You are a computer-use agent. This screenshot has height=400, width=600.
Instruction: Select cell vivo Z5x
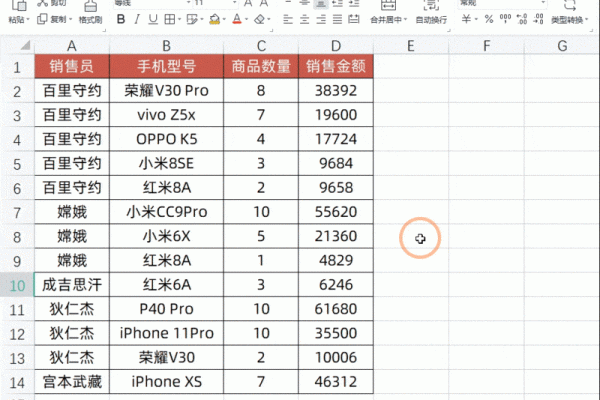tap(166, 115)
